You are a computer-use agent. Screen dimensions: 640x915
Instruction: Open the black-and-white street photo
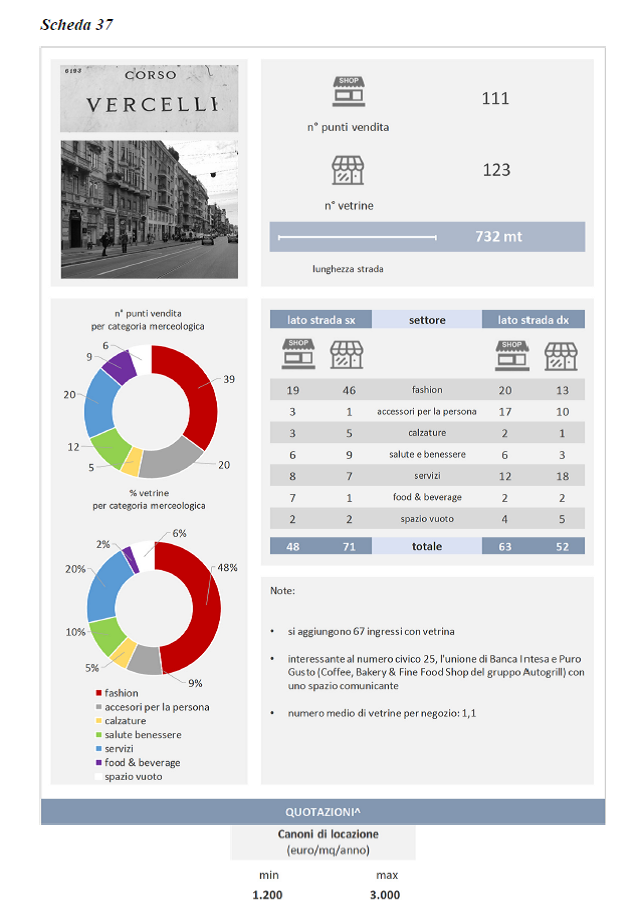[x=150, y=209]
